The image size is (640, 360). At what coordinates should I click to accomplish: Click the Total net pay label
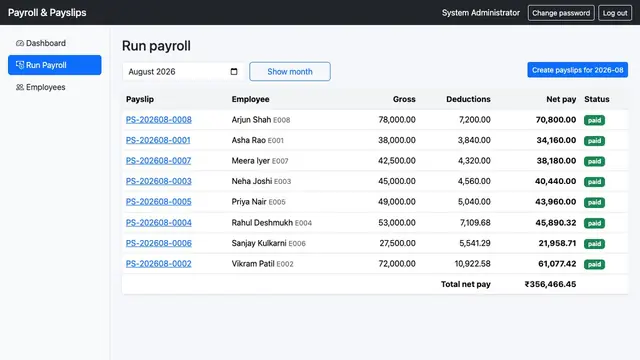[466, 284]
